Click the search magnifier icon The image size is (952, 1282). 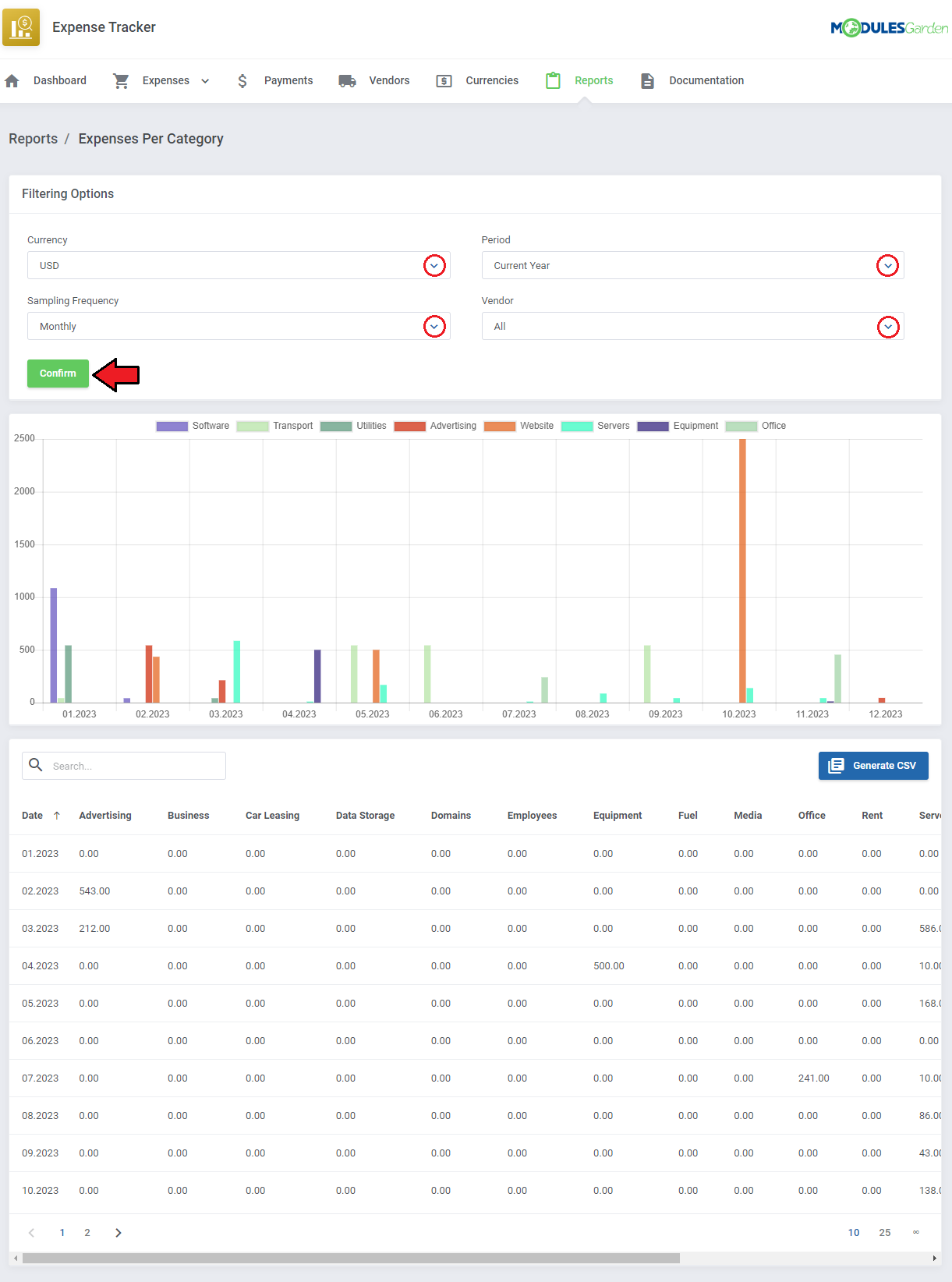[36, 765]
